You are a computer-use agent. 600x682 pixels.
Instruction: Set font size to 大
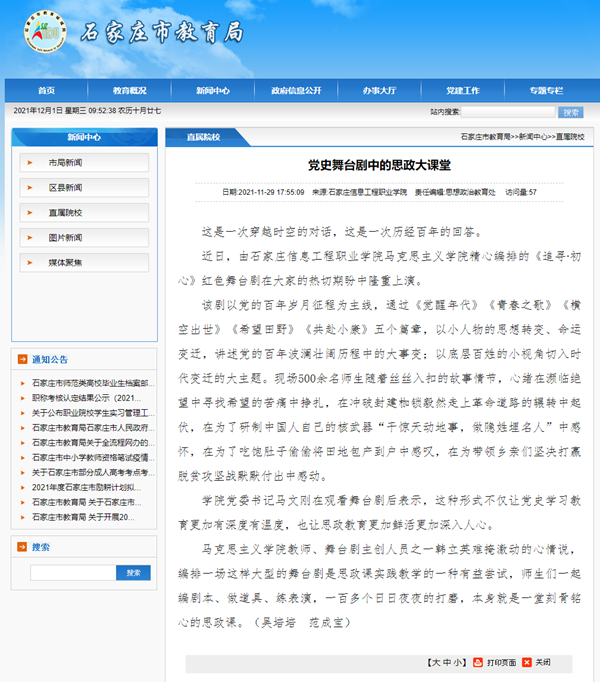coord(433,662)
